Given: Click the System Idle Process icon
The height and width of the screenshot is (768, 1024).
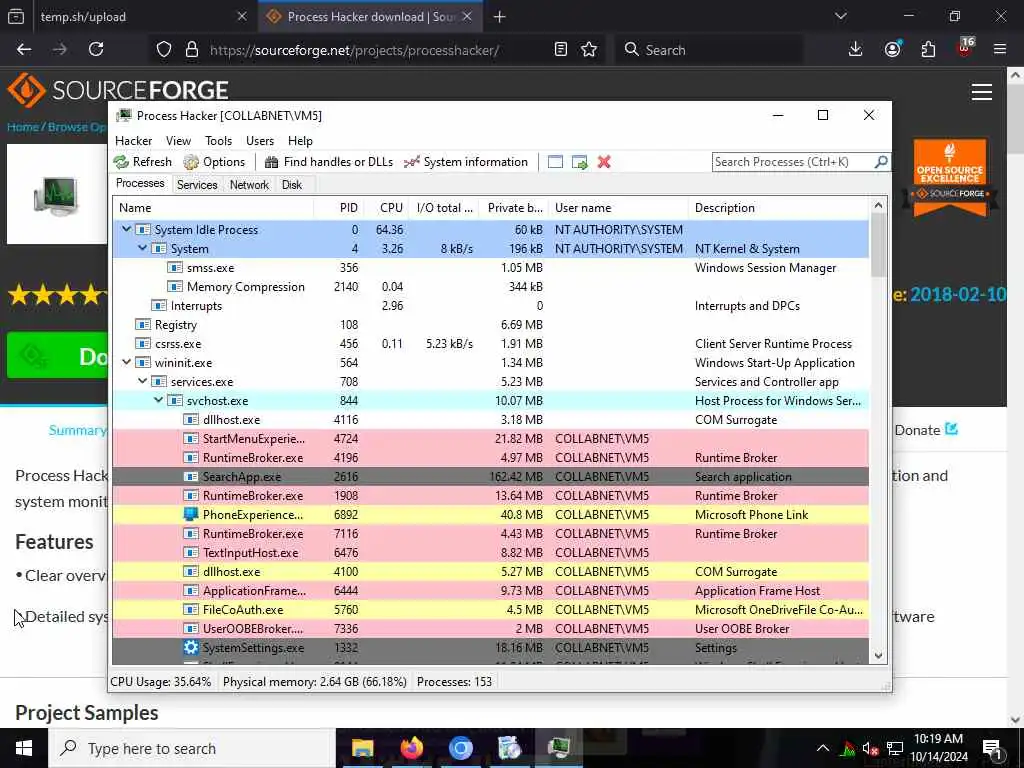Looking at the screenshot, I should 143,230.
